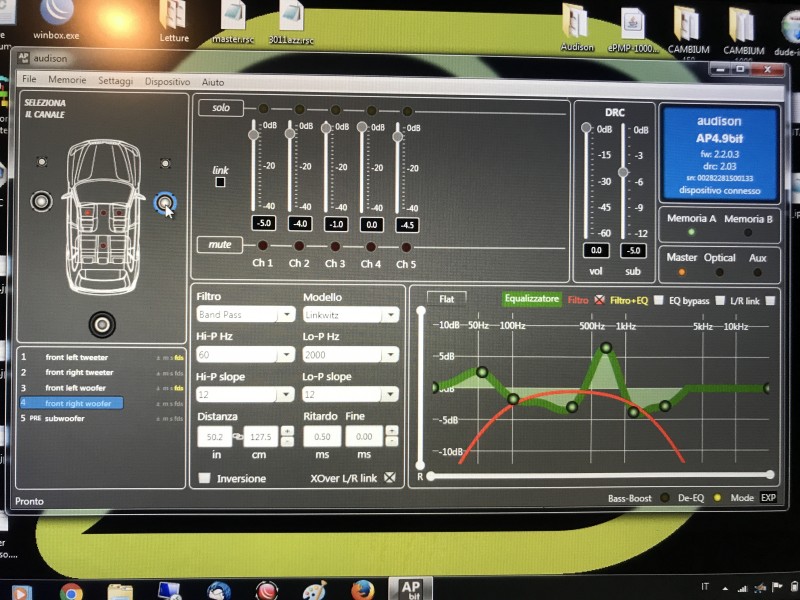Open the Lo-P Hz dropdown
800x600 pixels.
[x=351, y=355]
